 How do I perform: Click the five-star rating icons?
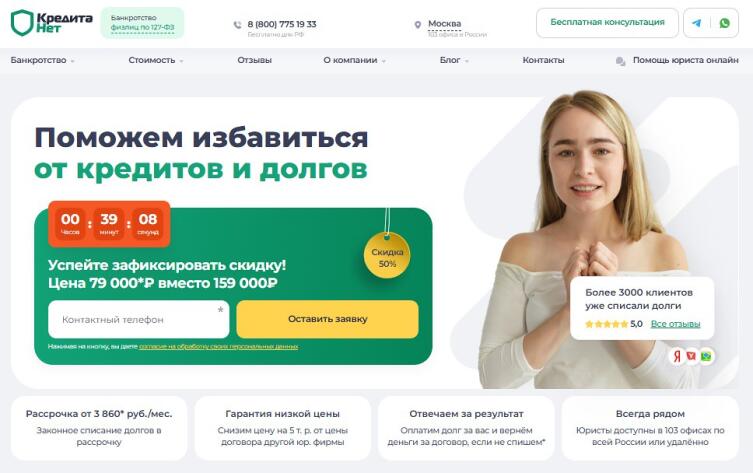pos(606,324)
